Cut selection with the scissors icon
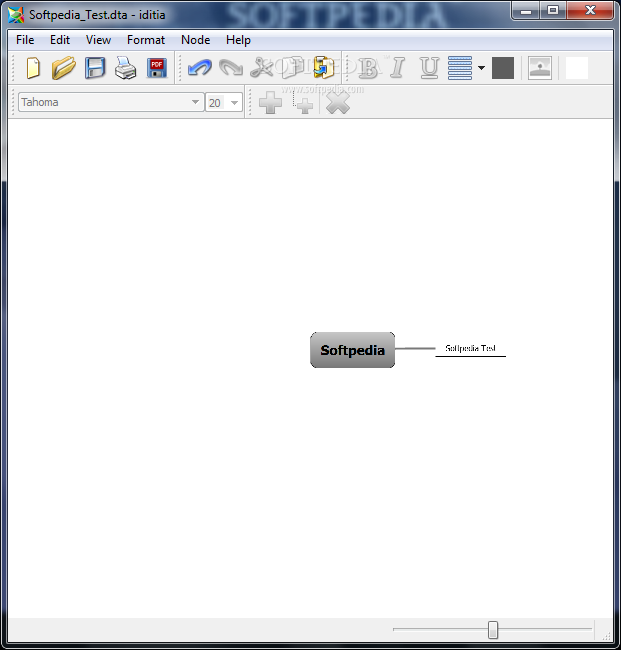Image resolution: width=621 pixels, height=650 pixels. (x=261, y=68)
